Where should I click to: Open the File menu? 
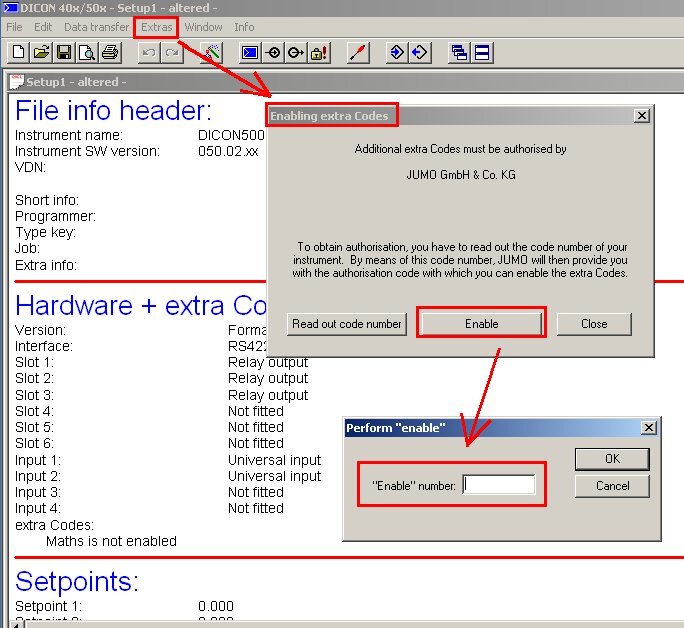click(15, 27)
